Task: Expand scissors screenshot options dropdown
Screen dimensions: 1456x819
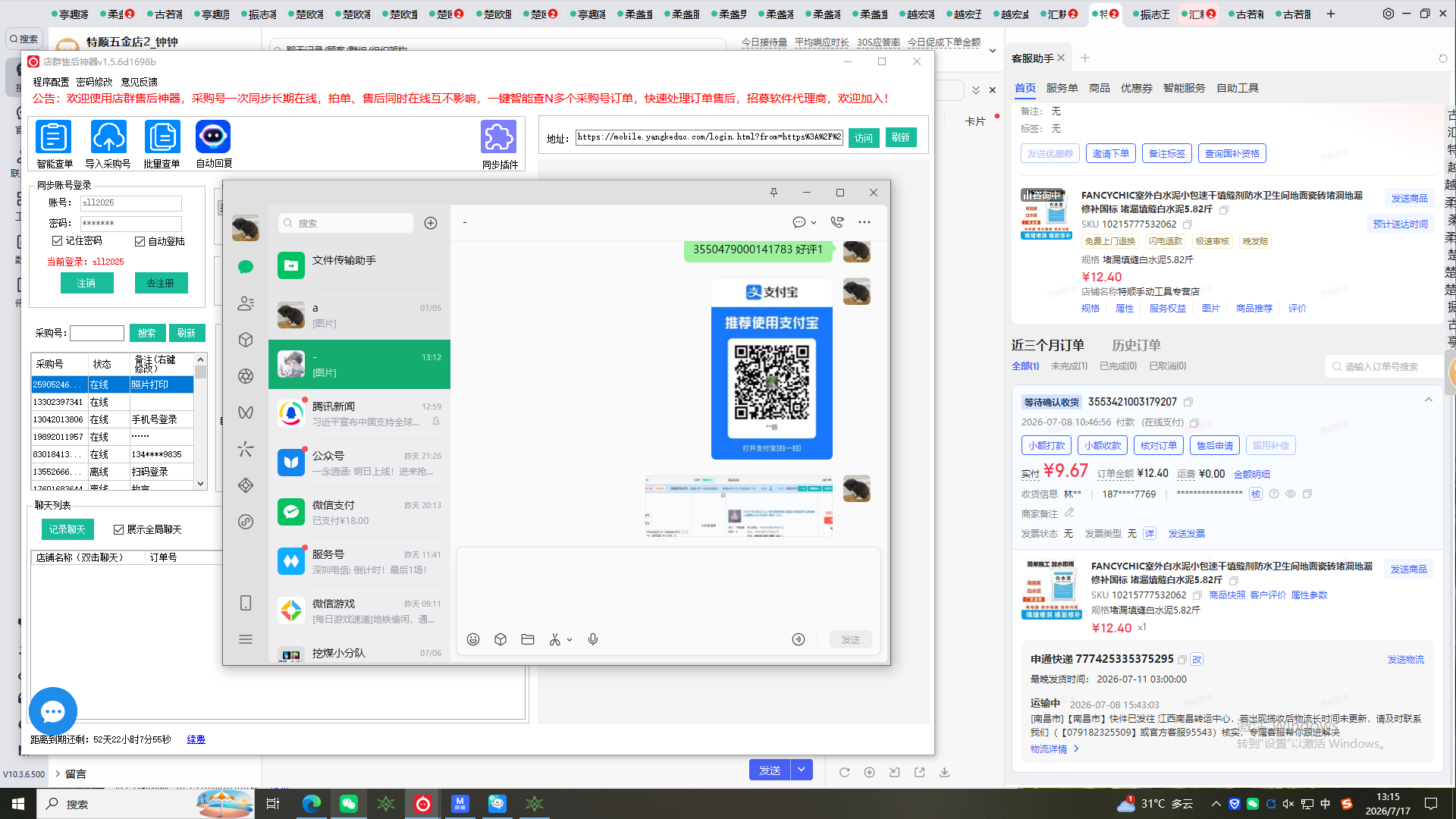Action: [570, 640]
